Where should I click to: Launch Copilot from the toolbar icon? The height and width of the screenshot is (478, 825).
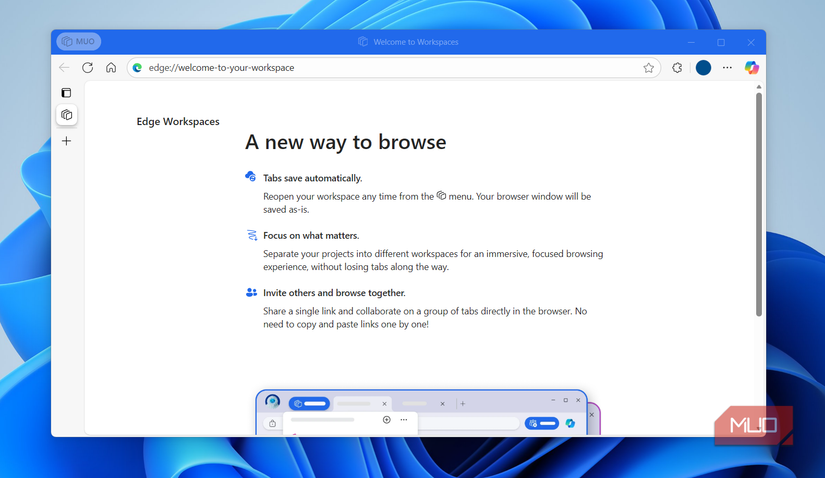[x=751, y=67]
